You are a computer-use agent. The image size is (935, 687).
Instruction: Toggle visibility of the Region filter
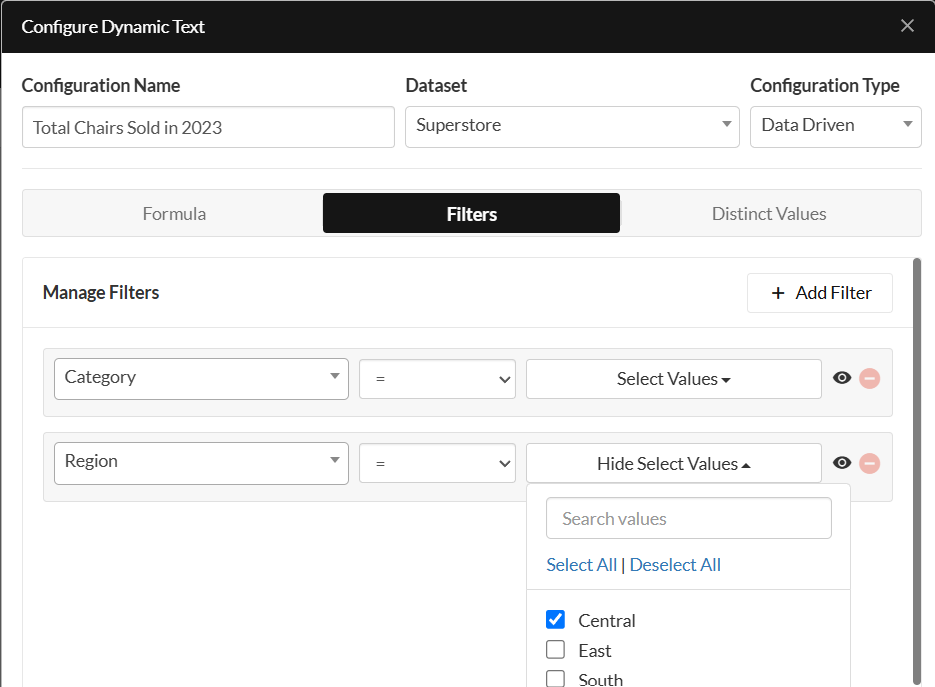[842, 462]
